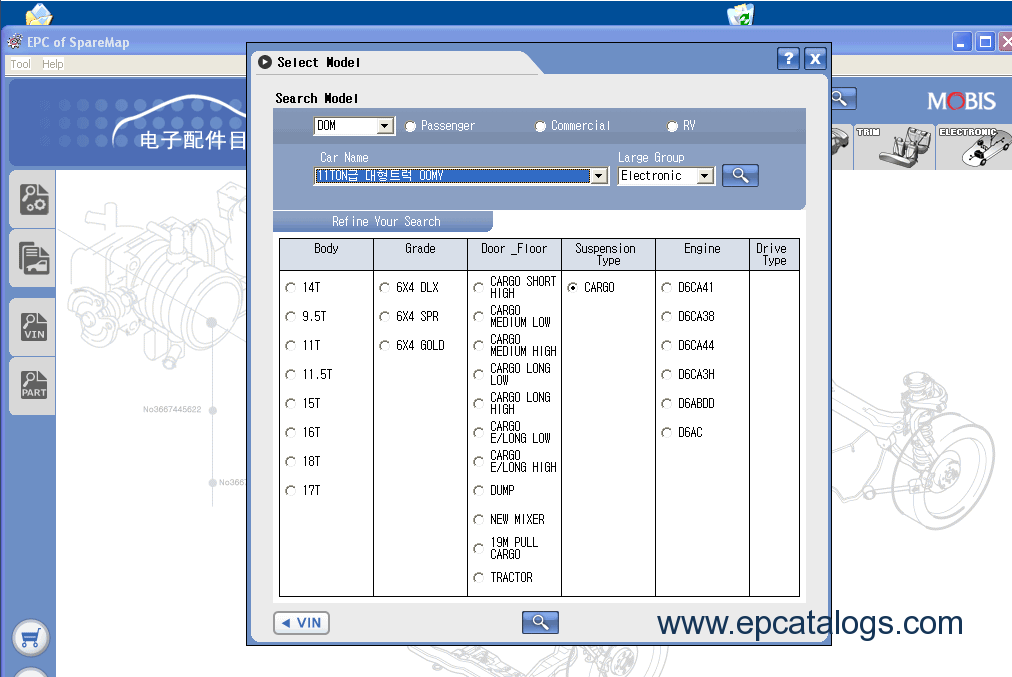The width and height of the screenshot is (1012, 677).
Task: Choose grade 6X4 DLX
Action: (385, 287)
